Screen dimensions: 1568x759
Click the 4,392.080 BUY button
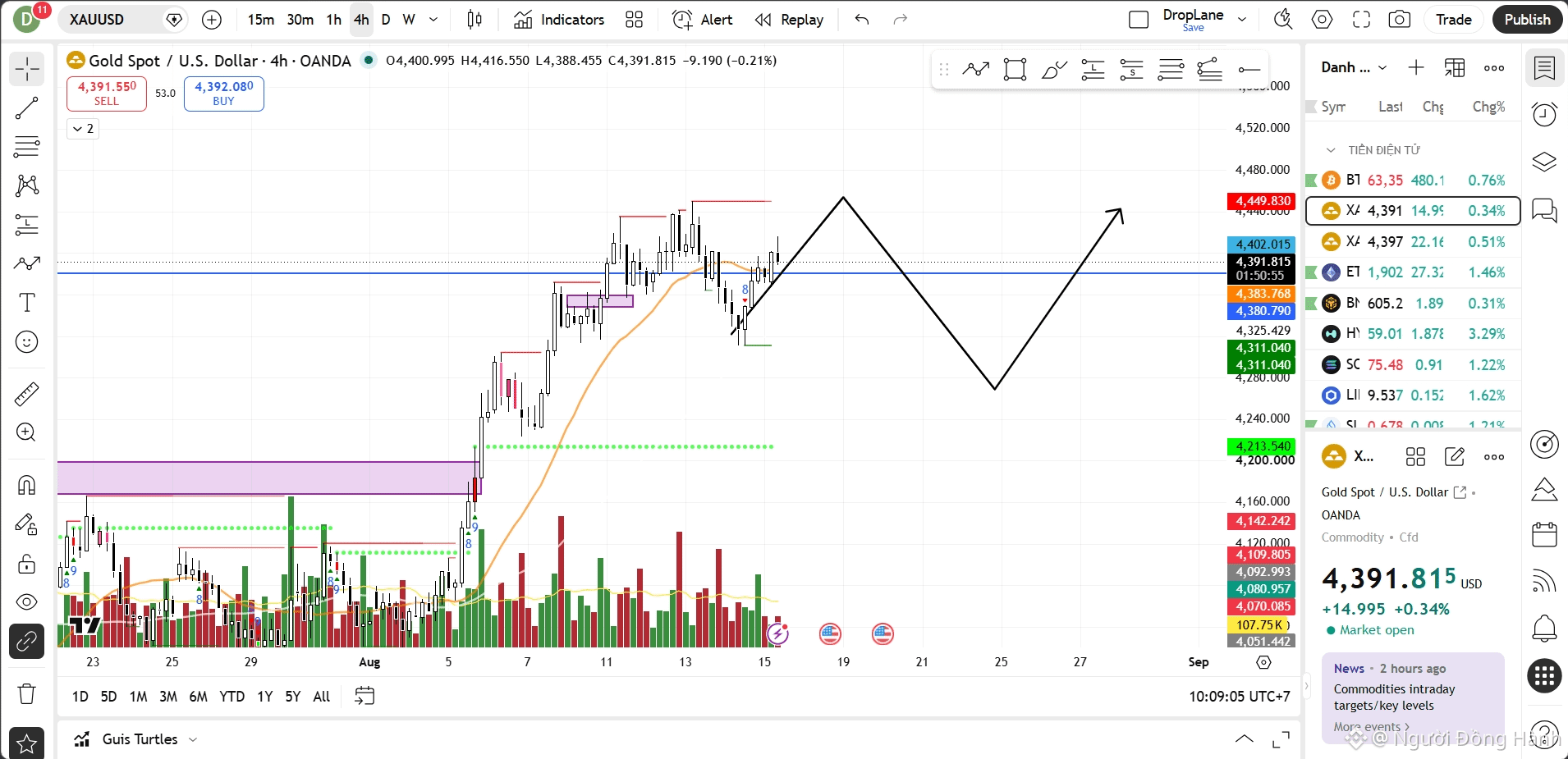(x=224, y=94)
